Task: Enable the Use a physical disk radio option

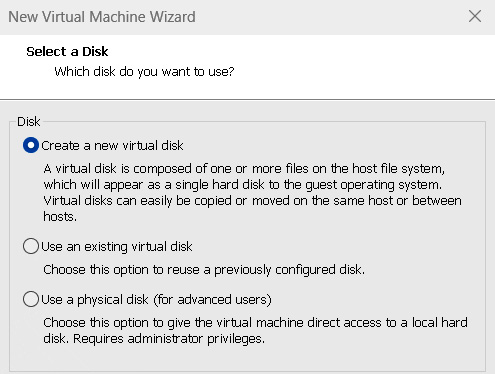Action: [31, 299]
